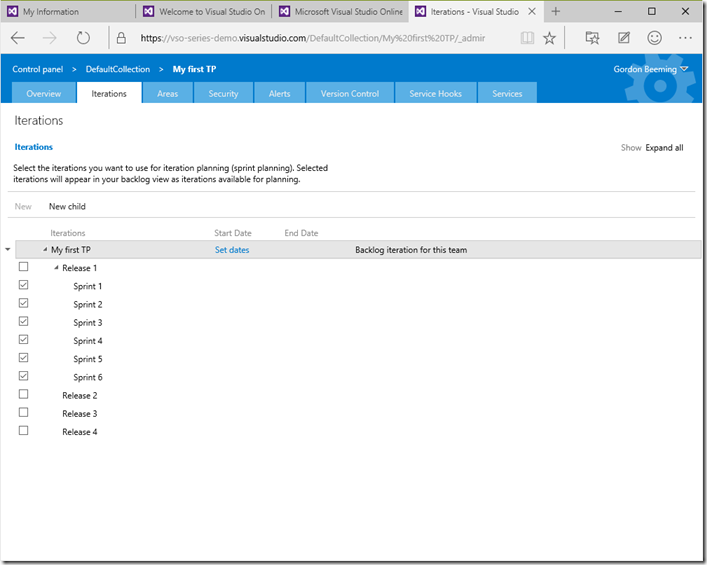Select the Release 4 row
The height and width of the screenshot is (565, 707).
coord(80,432)
